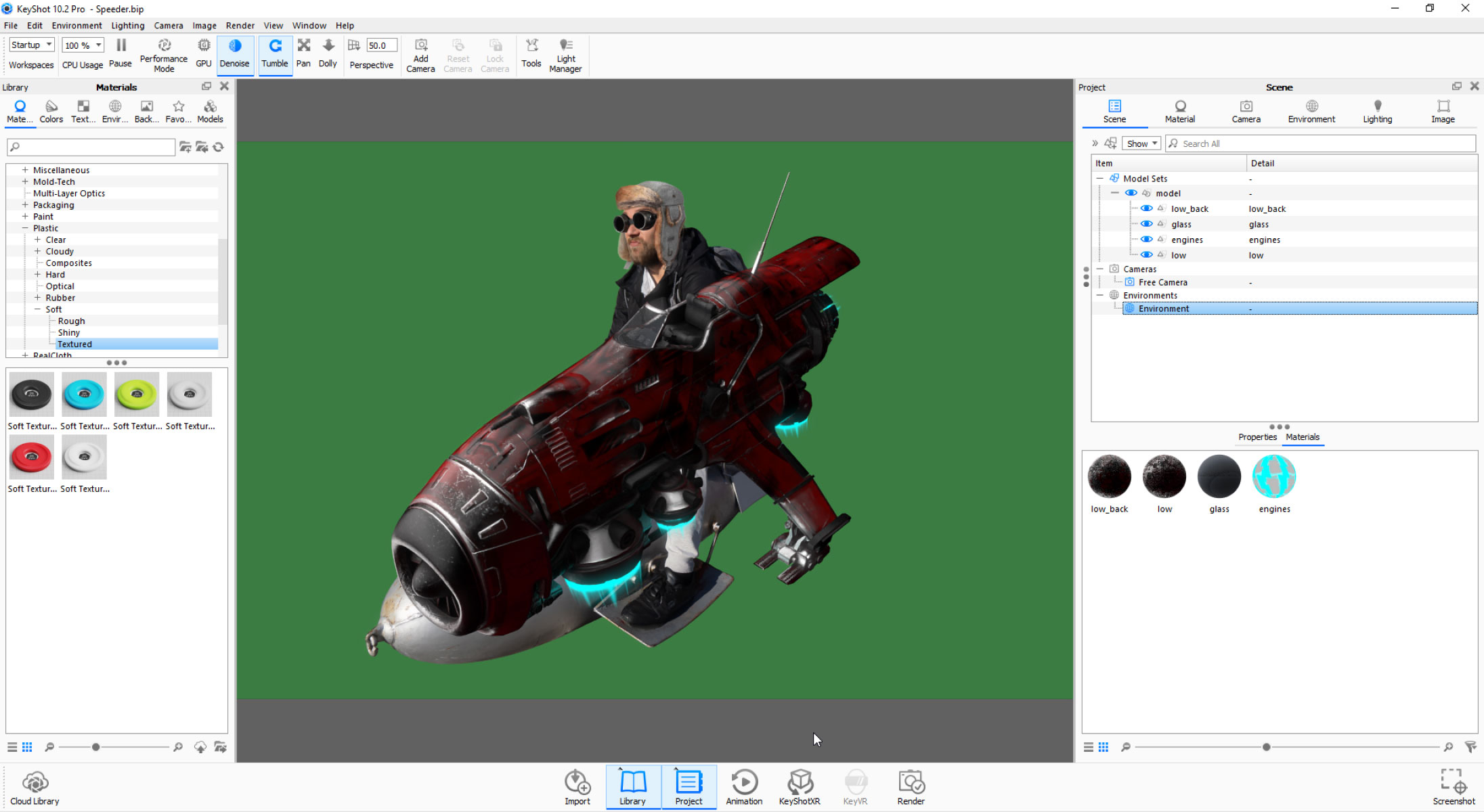Open the Show dropdown in Scene

(x=1141, y=143)
